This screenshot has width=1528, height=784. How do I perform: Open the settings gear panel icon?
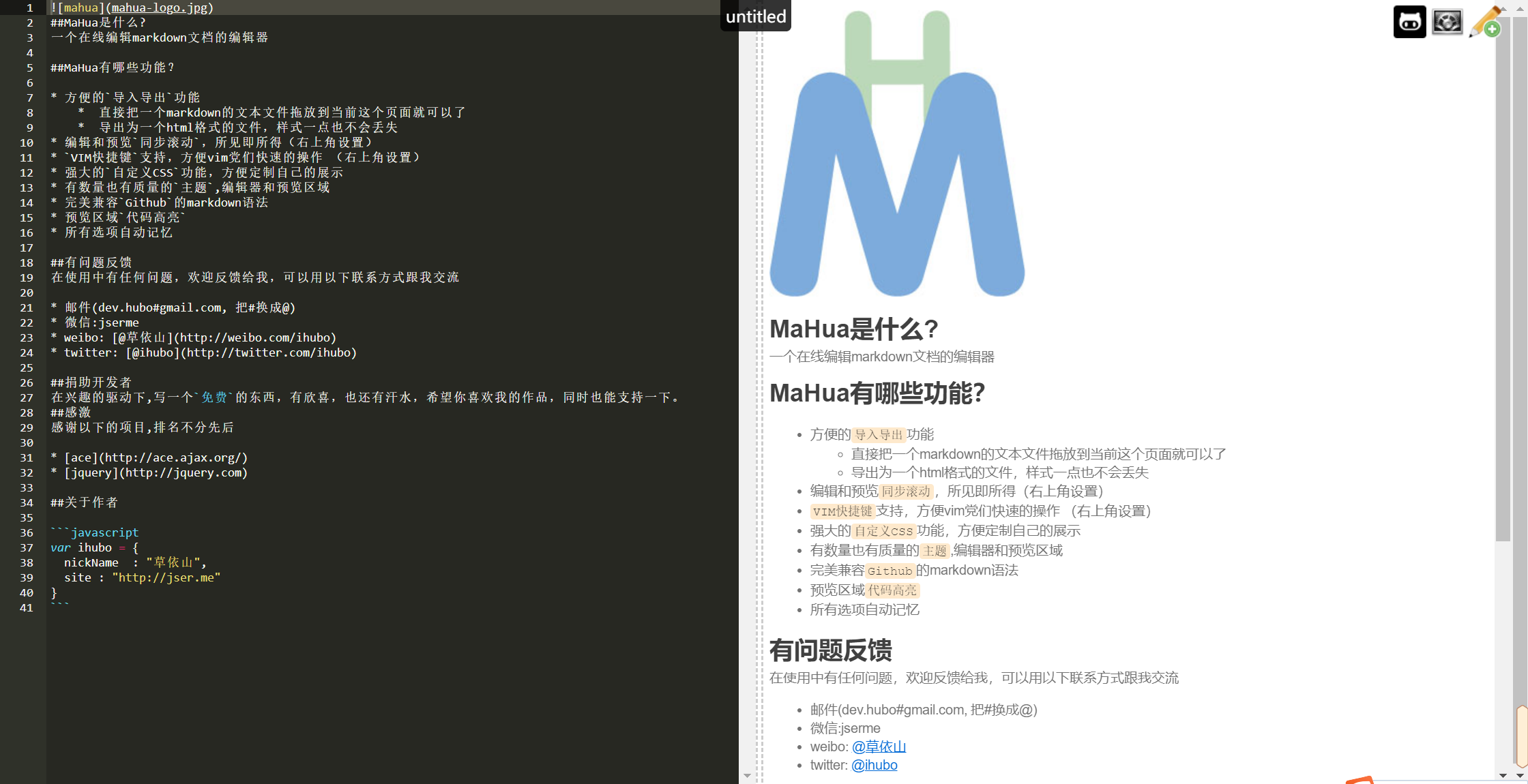[1447, 22]
